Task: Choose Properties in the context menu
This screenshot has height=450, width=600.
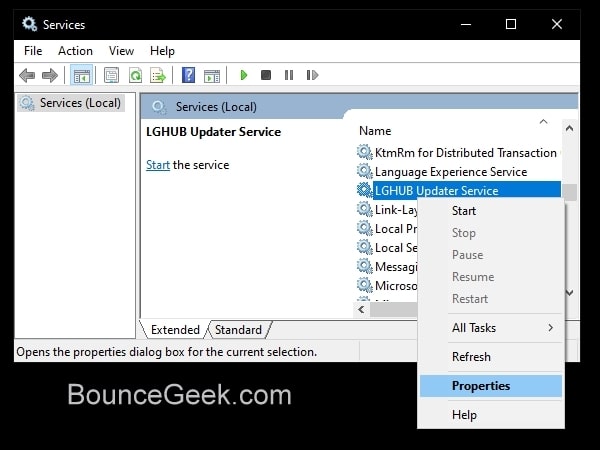Action: [491, 386]
